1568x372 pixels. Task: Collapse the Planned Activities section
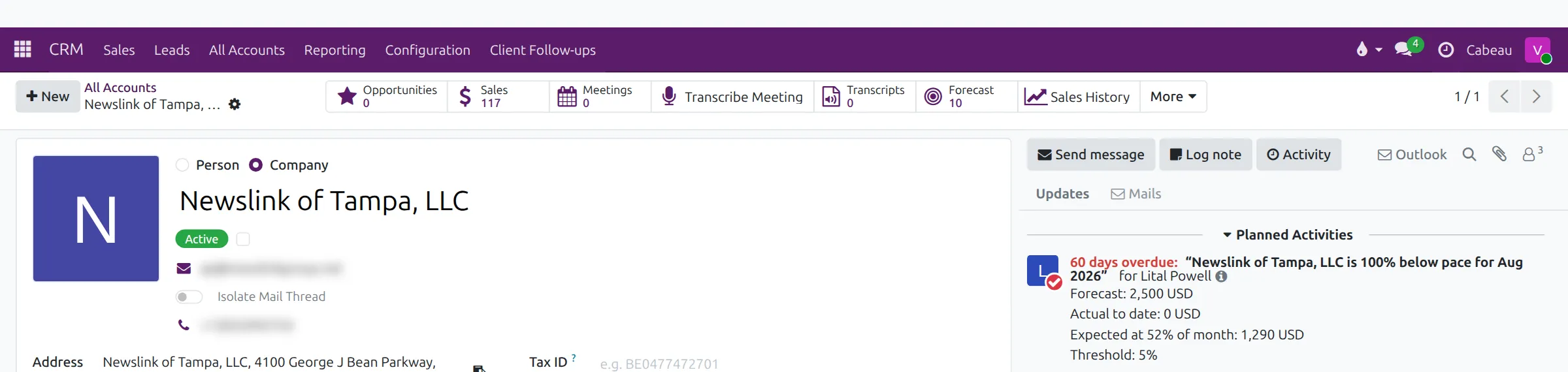click(1287, 235)
